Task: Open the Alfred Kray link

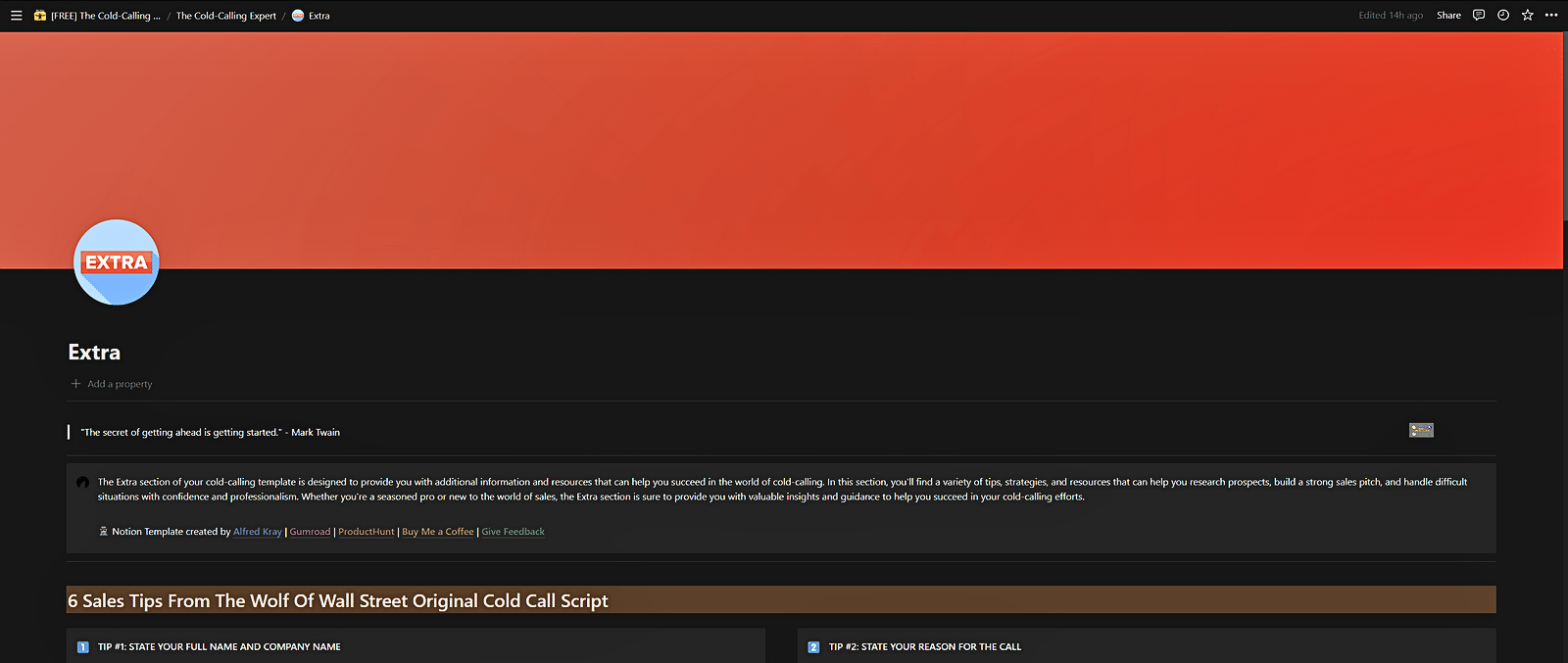Action: pyautogui.click(x=258, y=532)
